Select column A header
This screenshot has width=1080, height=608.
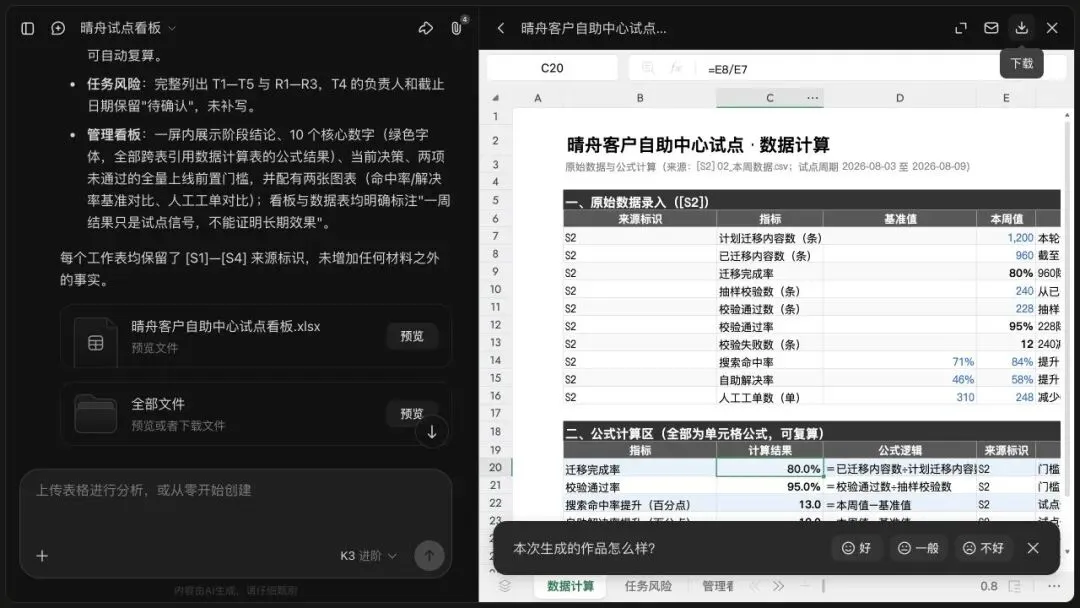tap(537, 98)
